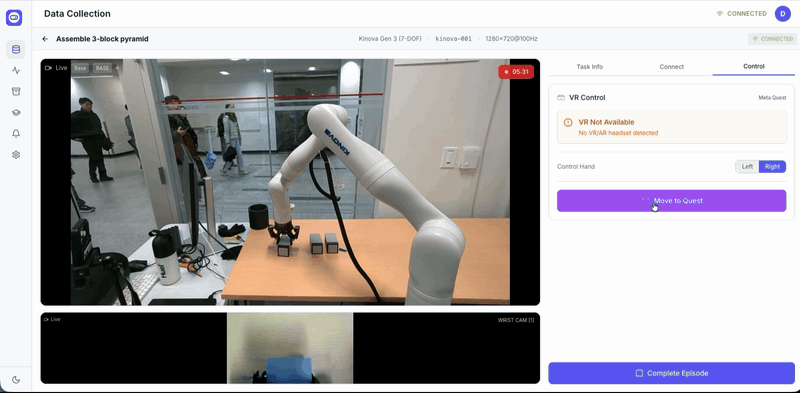Switch to the Task Info tab
The width and height of the screenshot is (800, 393).
click(x=589, y=67)
